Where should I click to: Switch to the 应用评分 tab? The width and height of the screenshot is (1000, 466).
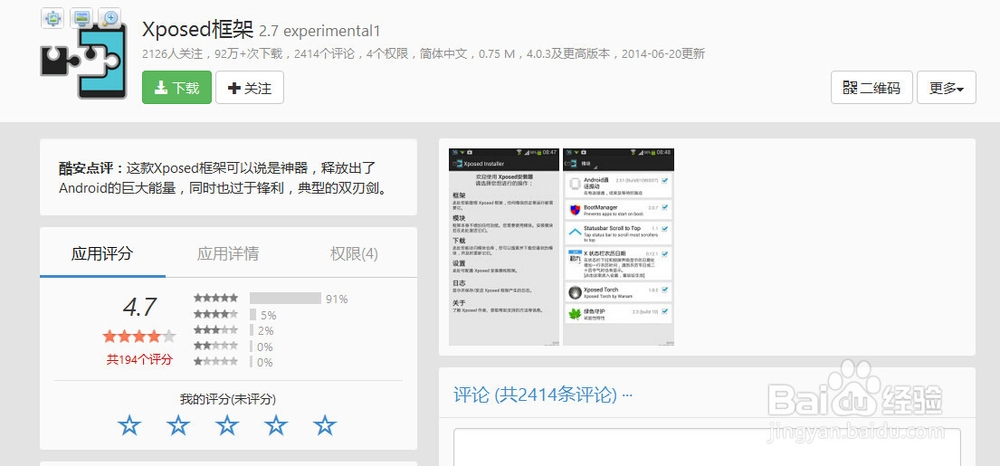point(102,254)
